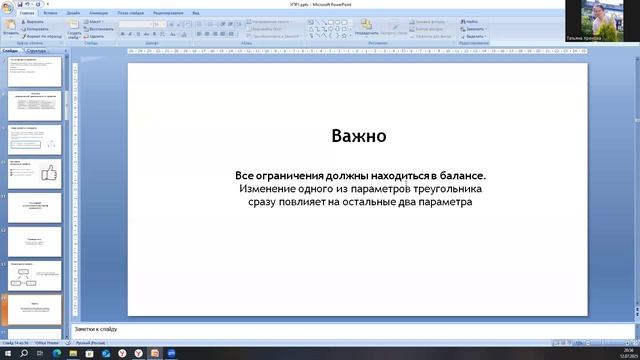The image size is (640, 360).
Task: Open Change Case (Aa) menu
Action: point(173,34)
